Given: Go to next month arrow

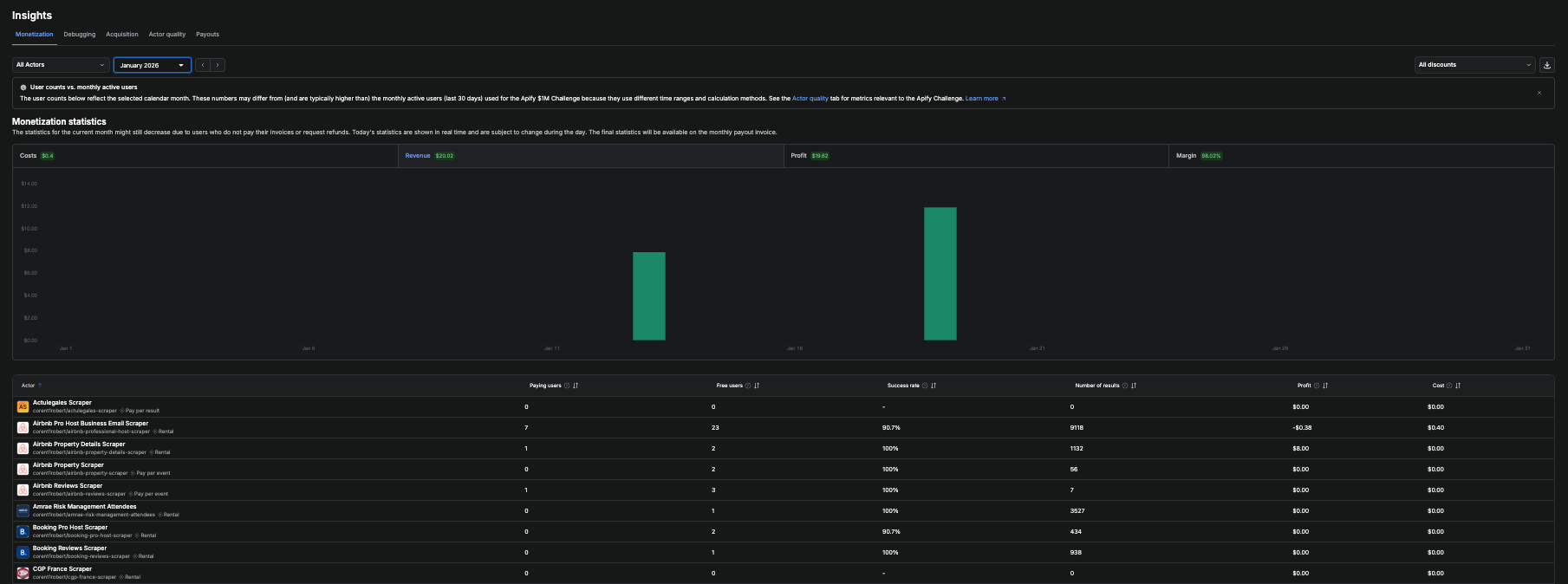Looking at the screenshot, I should click(x=218, y=65).
